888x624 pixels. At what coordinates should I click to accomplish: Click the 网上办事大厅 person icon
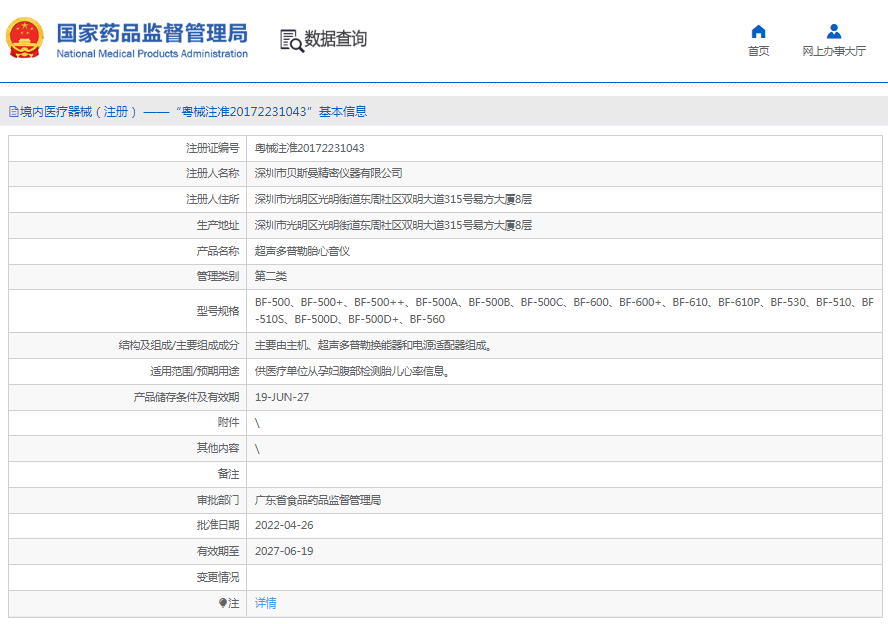[833, 31]
